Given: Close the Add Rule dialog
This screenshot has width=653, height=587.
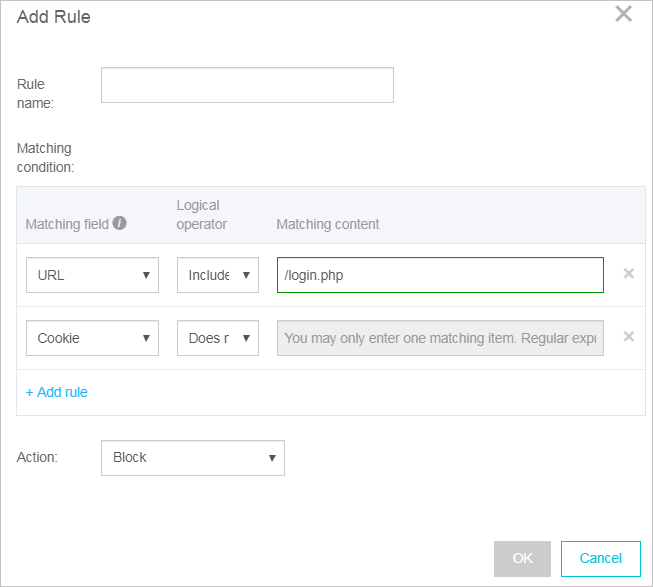Looking at the screenshot, I should [x=623, y=14].
